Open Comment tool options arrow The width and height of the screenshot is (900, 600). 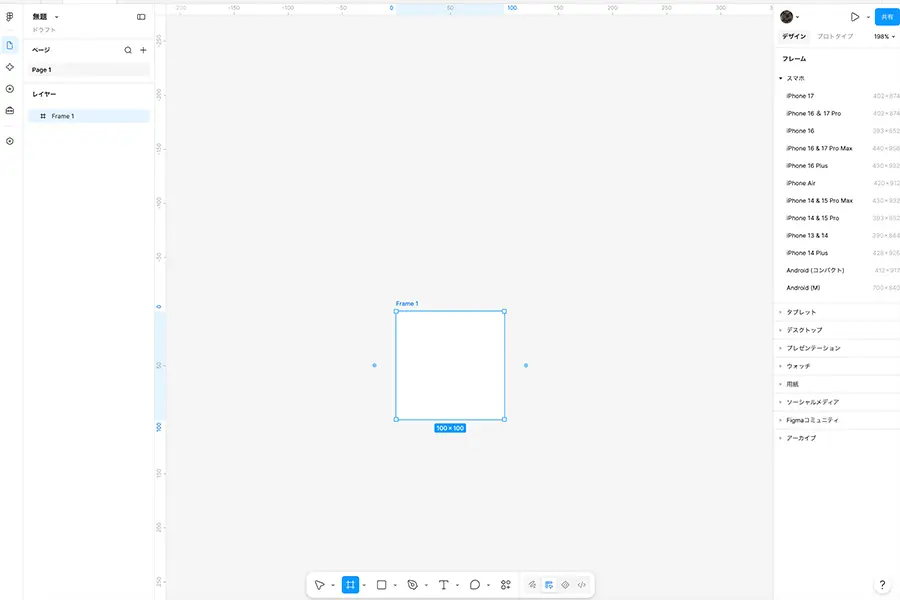coord(488,585)
